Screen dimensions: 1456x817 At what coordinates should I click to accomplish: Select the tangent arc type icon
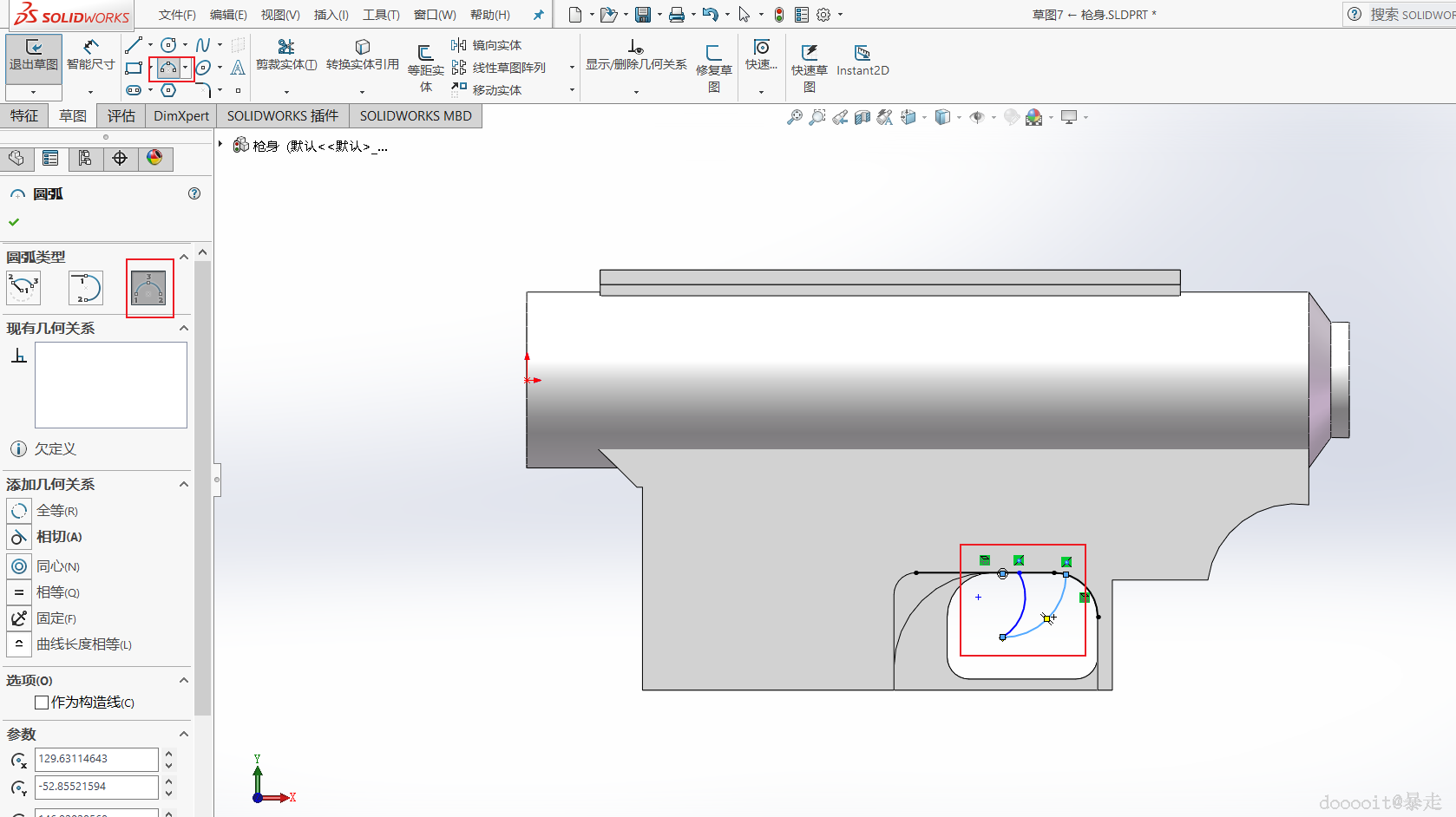[x=86, y=288]
